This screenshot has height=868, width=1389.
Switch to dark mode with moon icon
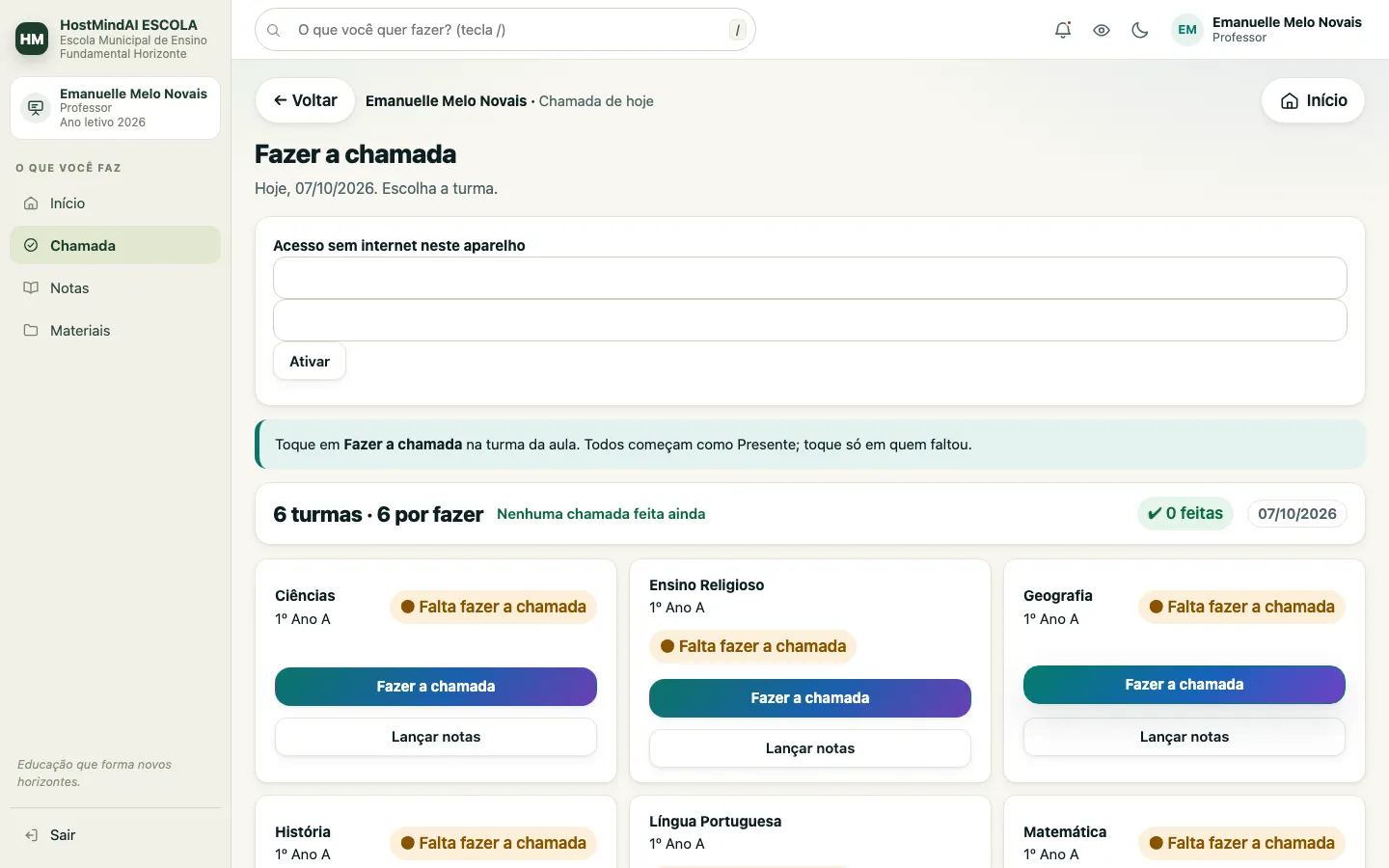pyautogui.click(x=1140, y=30)
